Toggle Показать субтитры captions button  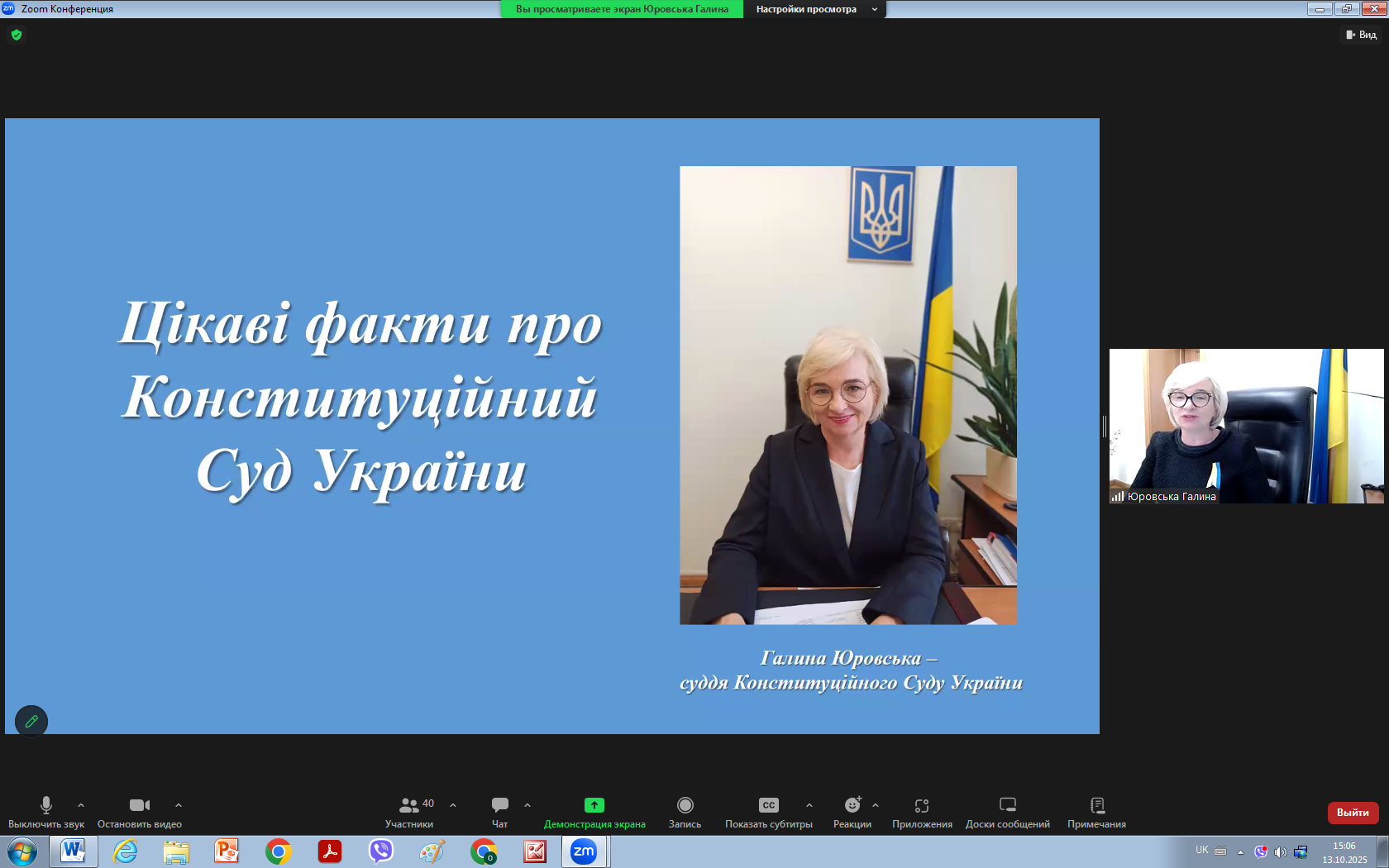click(768, 805)
